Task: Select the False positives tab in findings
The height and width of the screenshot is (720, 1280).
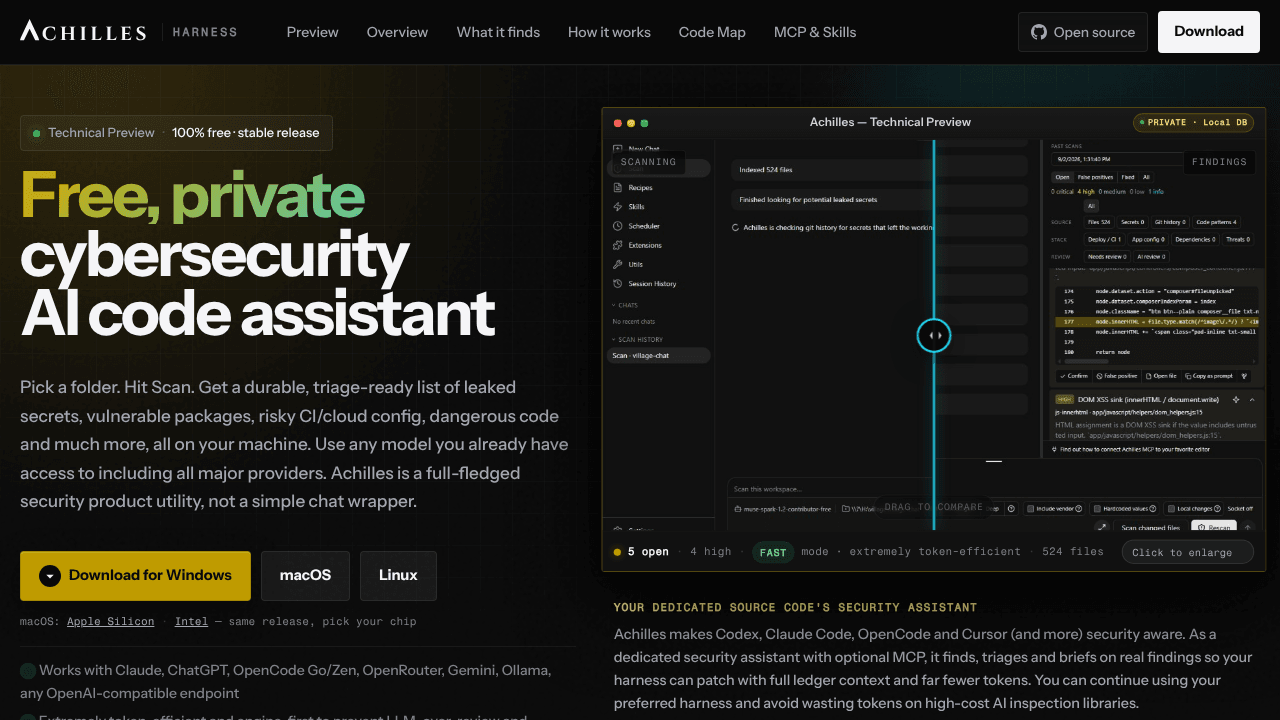Action: (1095, 177)
